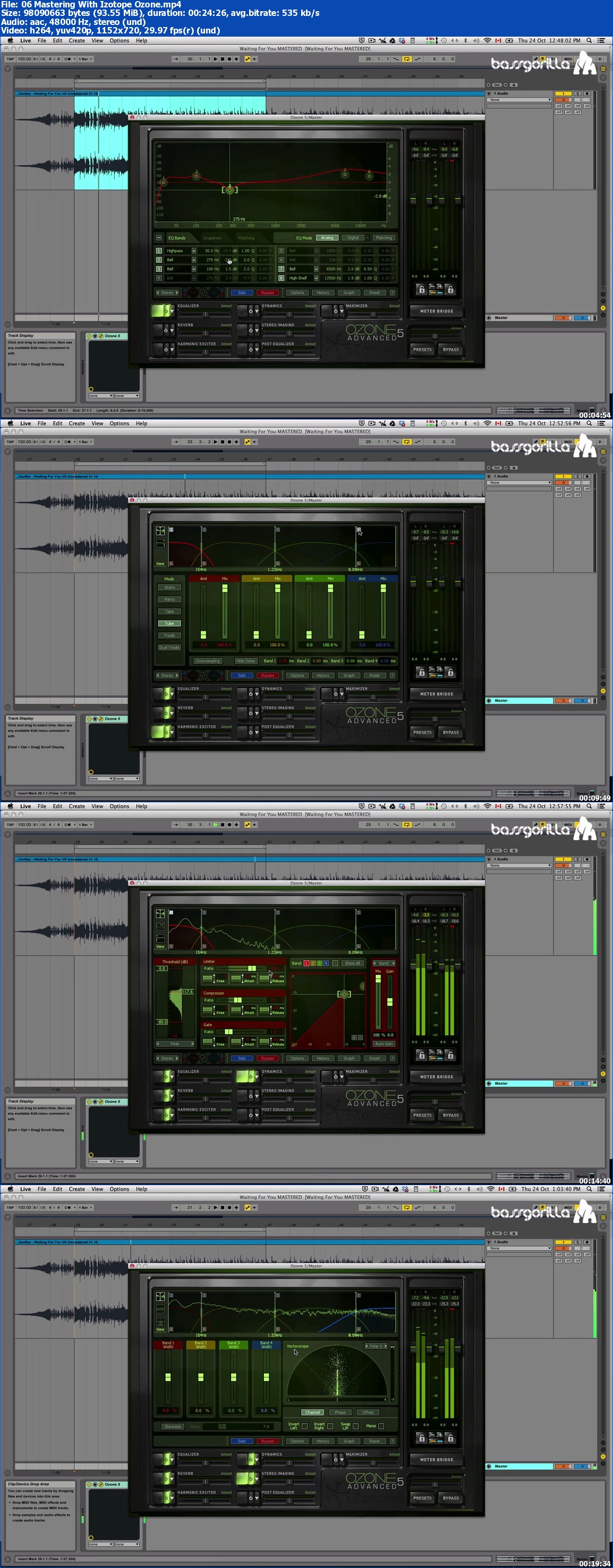In the 00:14:40 frame, open the Peak detection selector
Image resolution: width=613 pixels, height=1568 pixels.
click(x=175, y=1043)
